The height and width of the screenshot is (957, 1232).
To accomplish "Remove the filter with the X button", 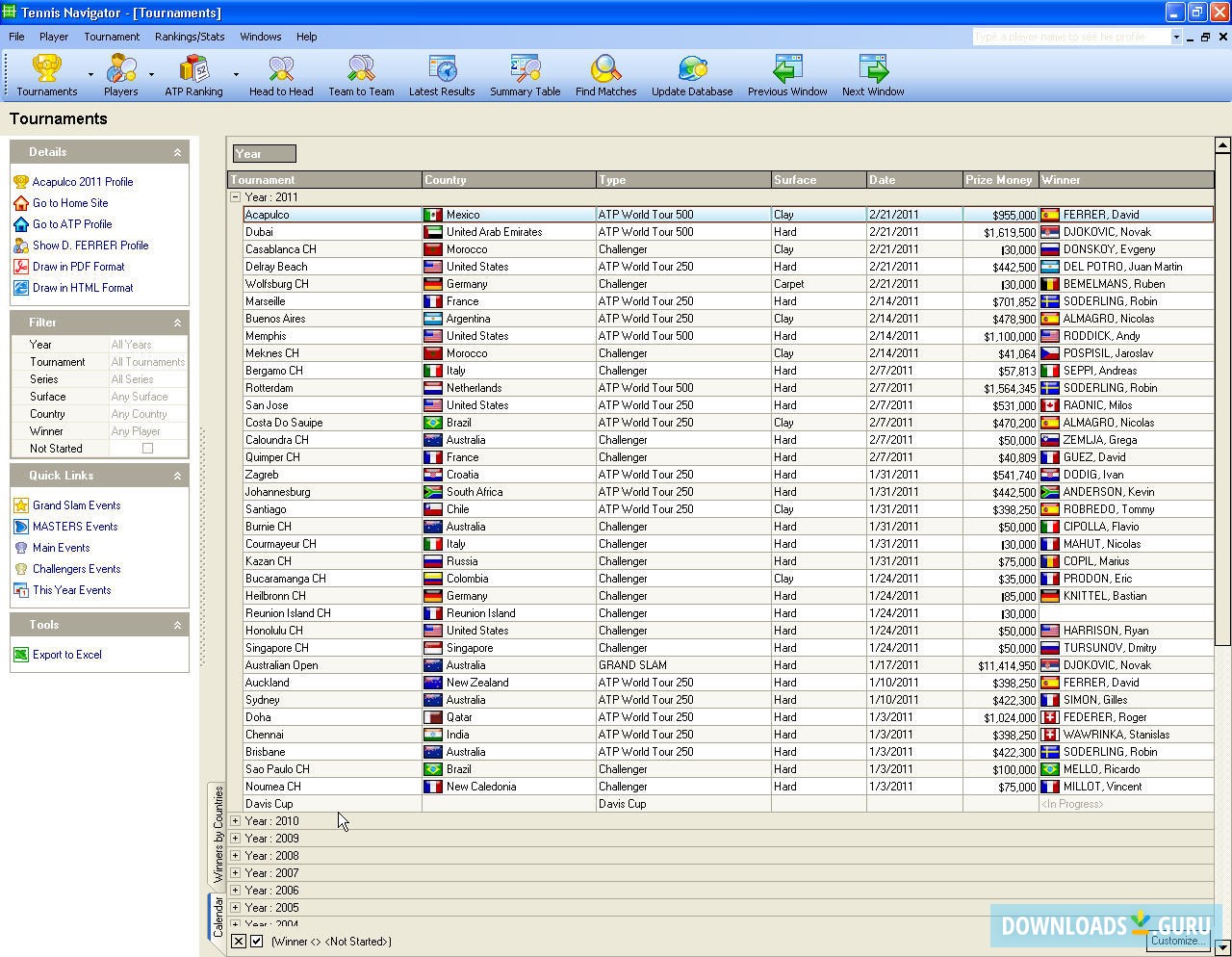I will pyautogui.click(x=239, y=942).
